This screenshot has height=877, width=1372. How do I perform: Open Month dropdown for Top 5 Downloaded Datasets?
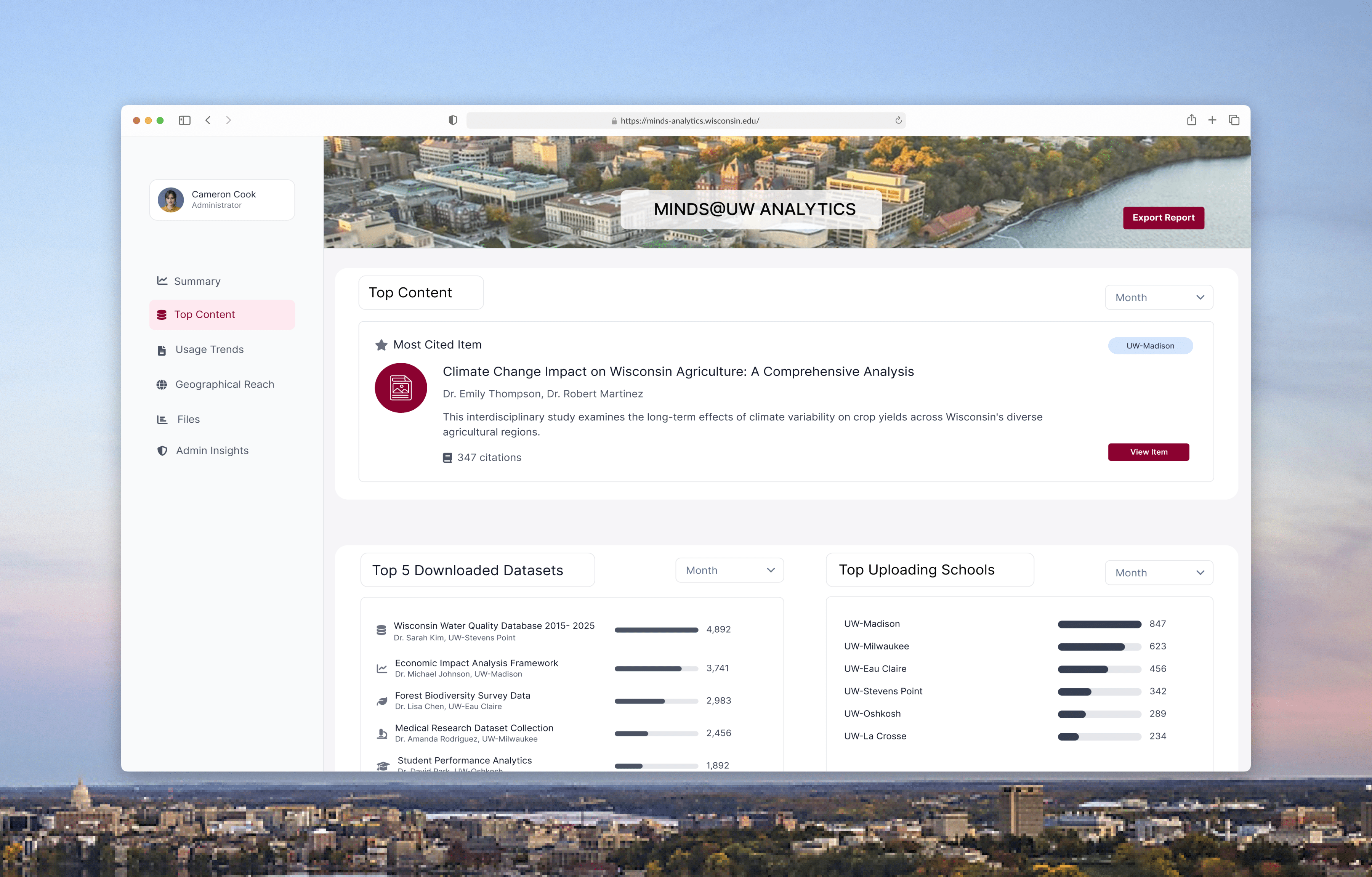pyautogui.click(x=729, y=571)
